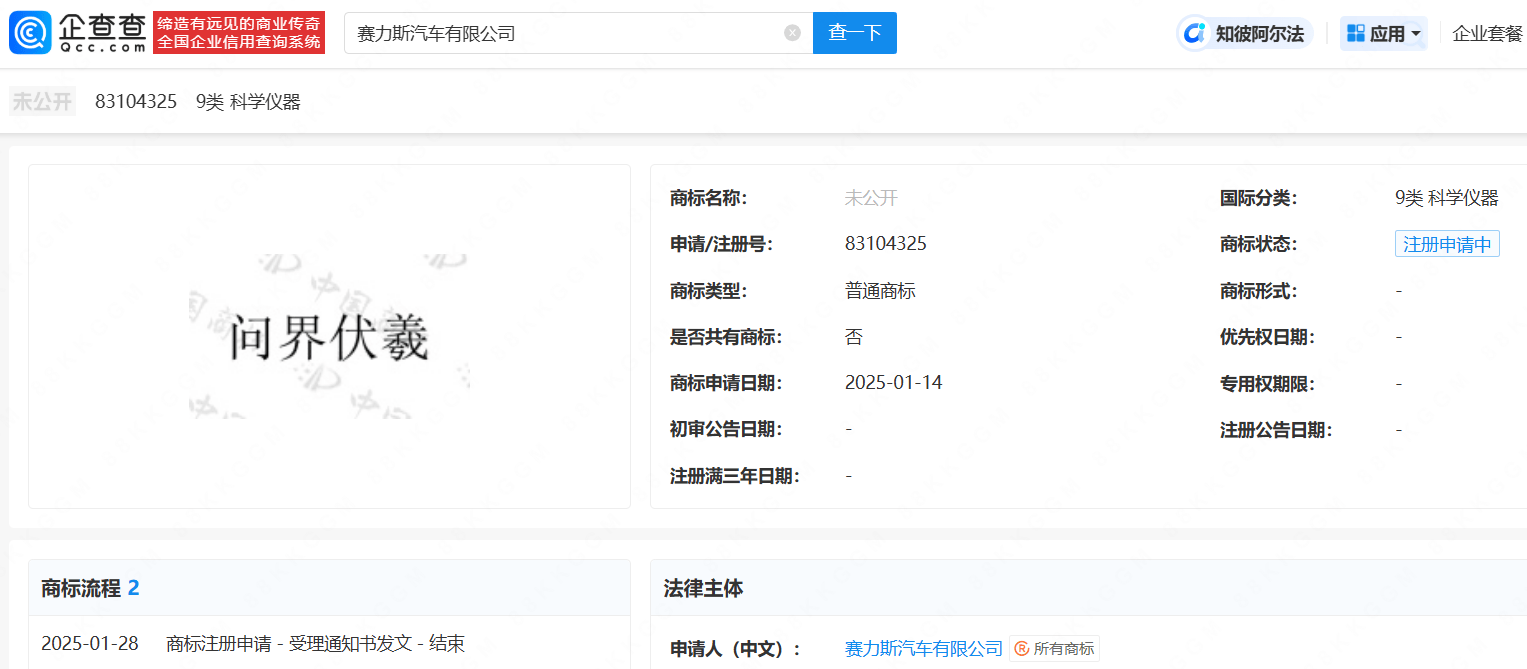Click the red slogan banner beside logo
The height and width of the screenshot is (669, 1527).
tap(239, 32)
